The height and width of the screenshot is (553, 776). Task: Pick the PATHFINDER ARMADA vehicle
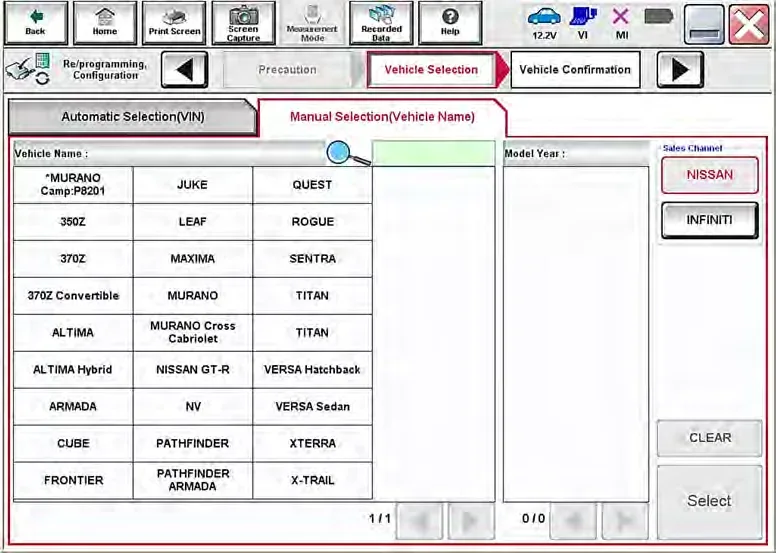click(193, 481)
